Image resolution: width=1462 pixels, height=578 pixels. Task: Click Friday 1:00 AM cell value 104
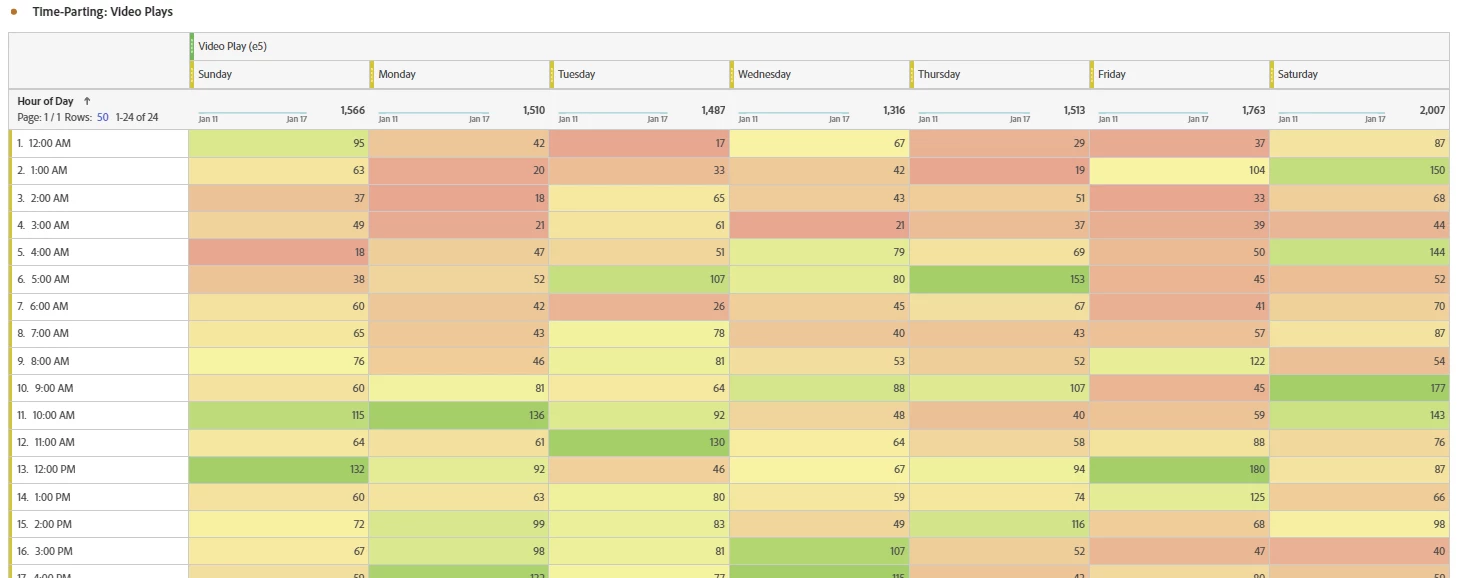click(1179, 170)
